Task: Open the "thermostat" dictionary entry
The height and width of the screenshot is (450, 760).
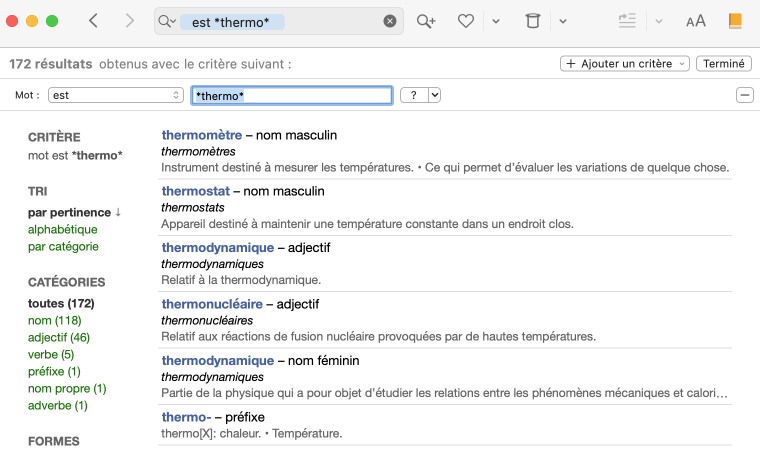Action: click(196, 191)
